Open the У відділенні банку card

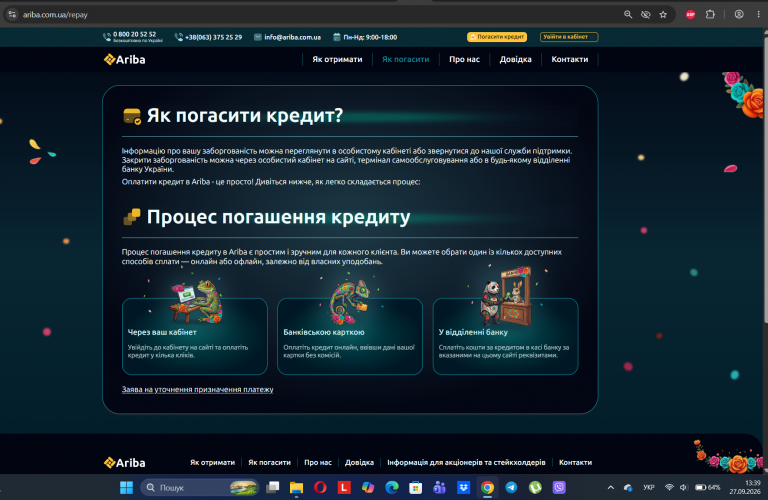(x=505, y=336)
